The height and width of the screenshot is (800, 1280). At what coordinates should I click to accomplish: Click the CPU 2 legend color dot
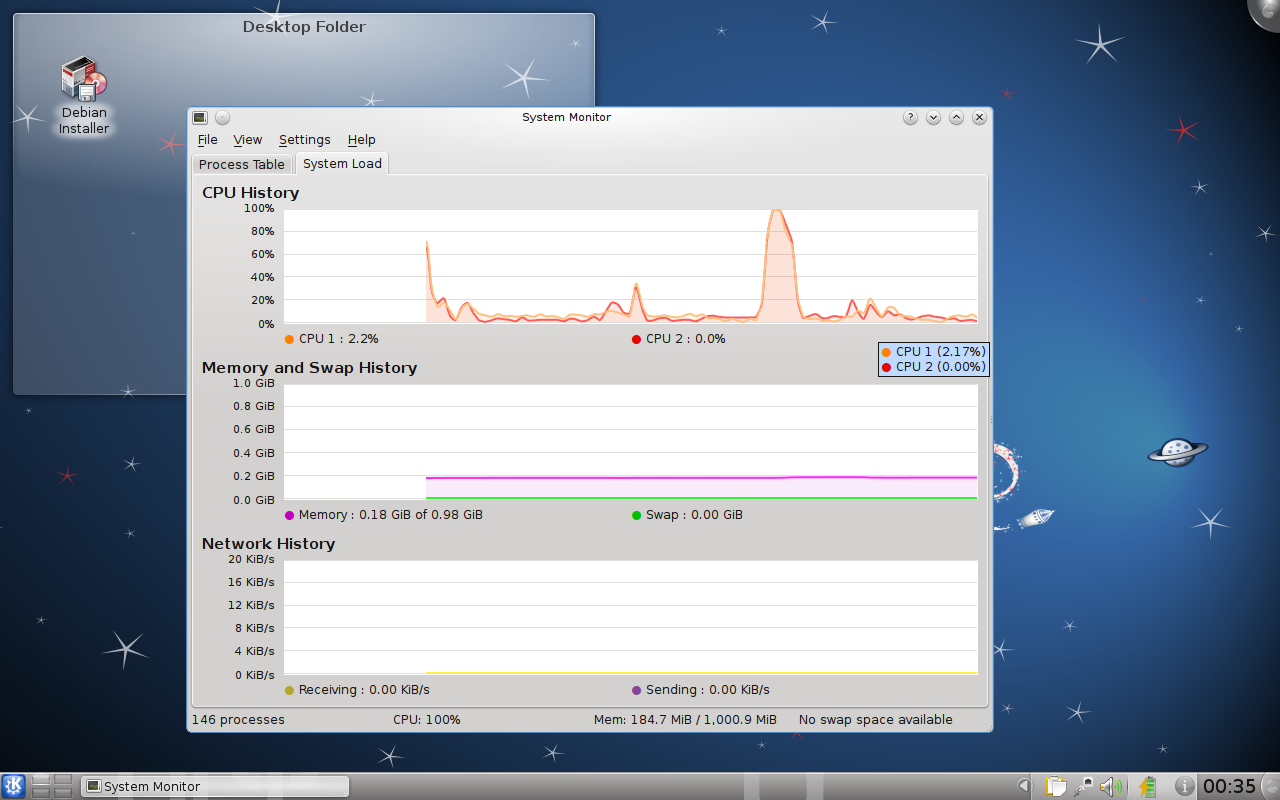pyautogui.click(x=635, y=339)
